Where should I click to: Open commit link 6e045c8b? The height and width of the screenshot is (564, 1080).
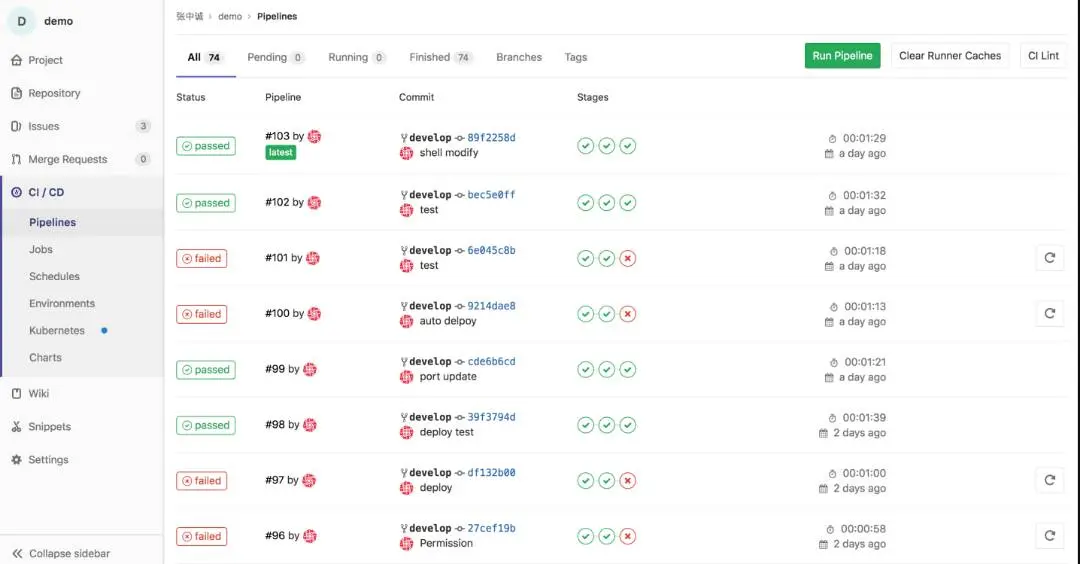point(491,251)
